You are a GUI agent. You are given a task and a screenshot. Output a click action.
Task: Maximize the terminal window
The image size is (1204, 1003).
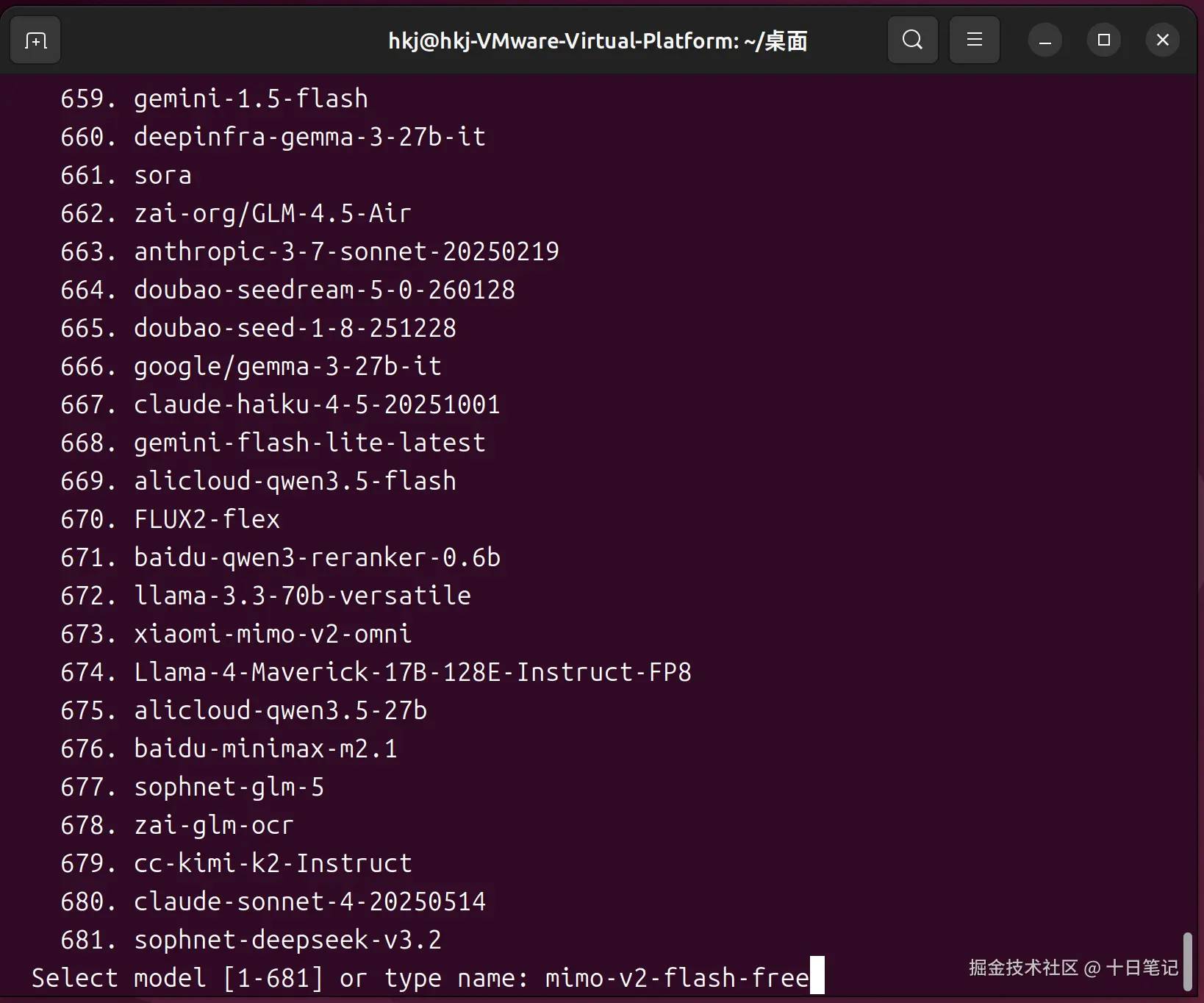point(1103,40)
